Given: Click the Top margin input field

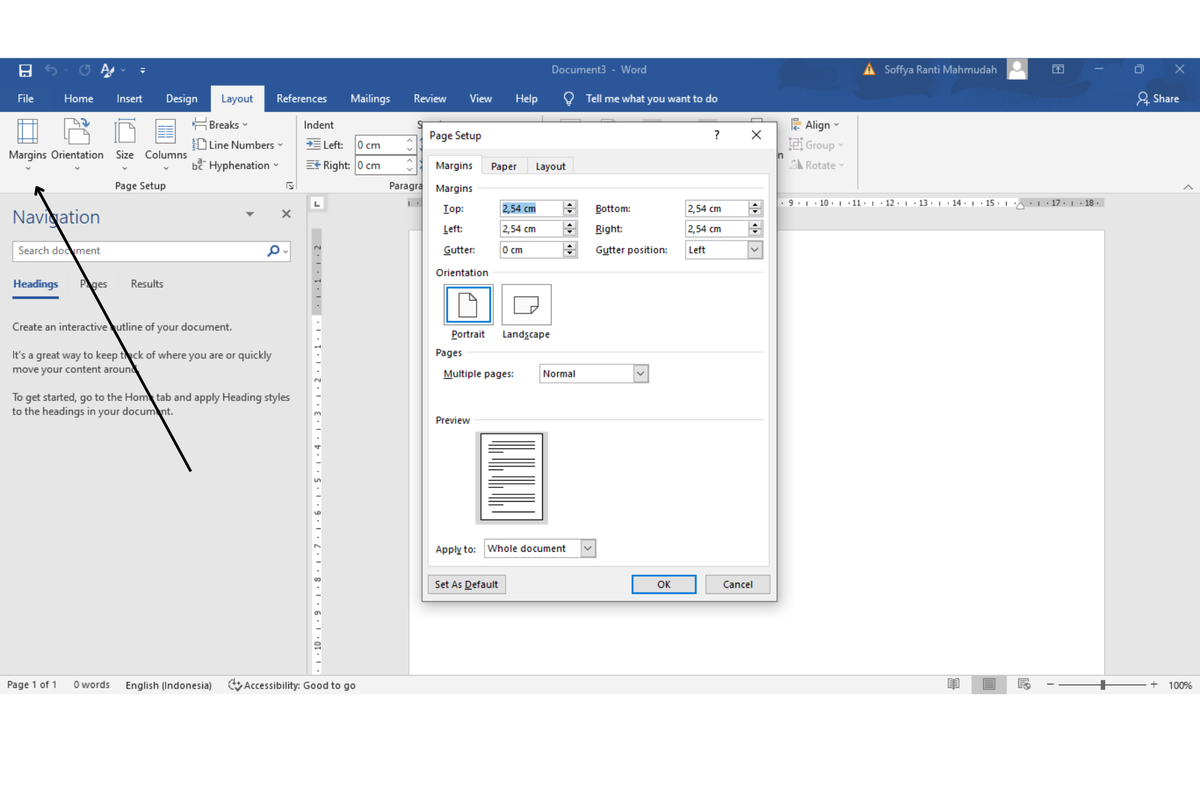Looking at the screenshot, I should tap(530, 209).
